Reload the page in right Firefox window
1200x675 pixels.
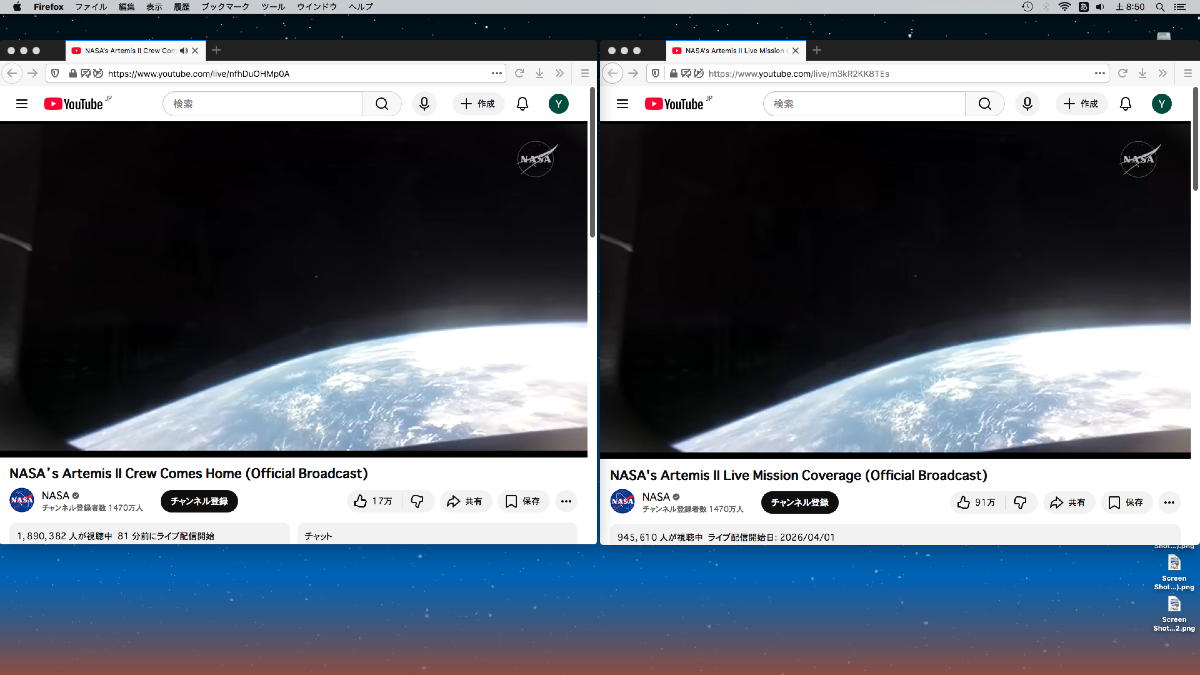[1121, 73]
